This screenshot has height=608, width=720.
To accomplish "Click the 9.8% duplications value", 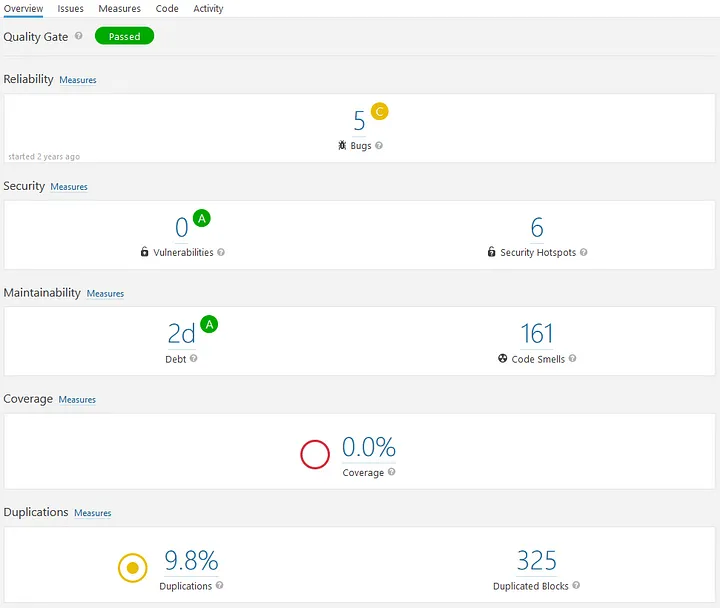I will coord(191,561).
